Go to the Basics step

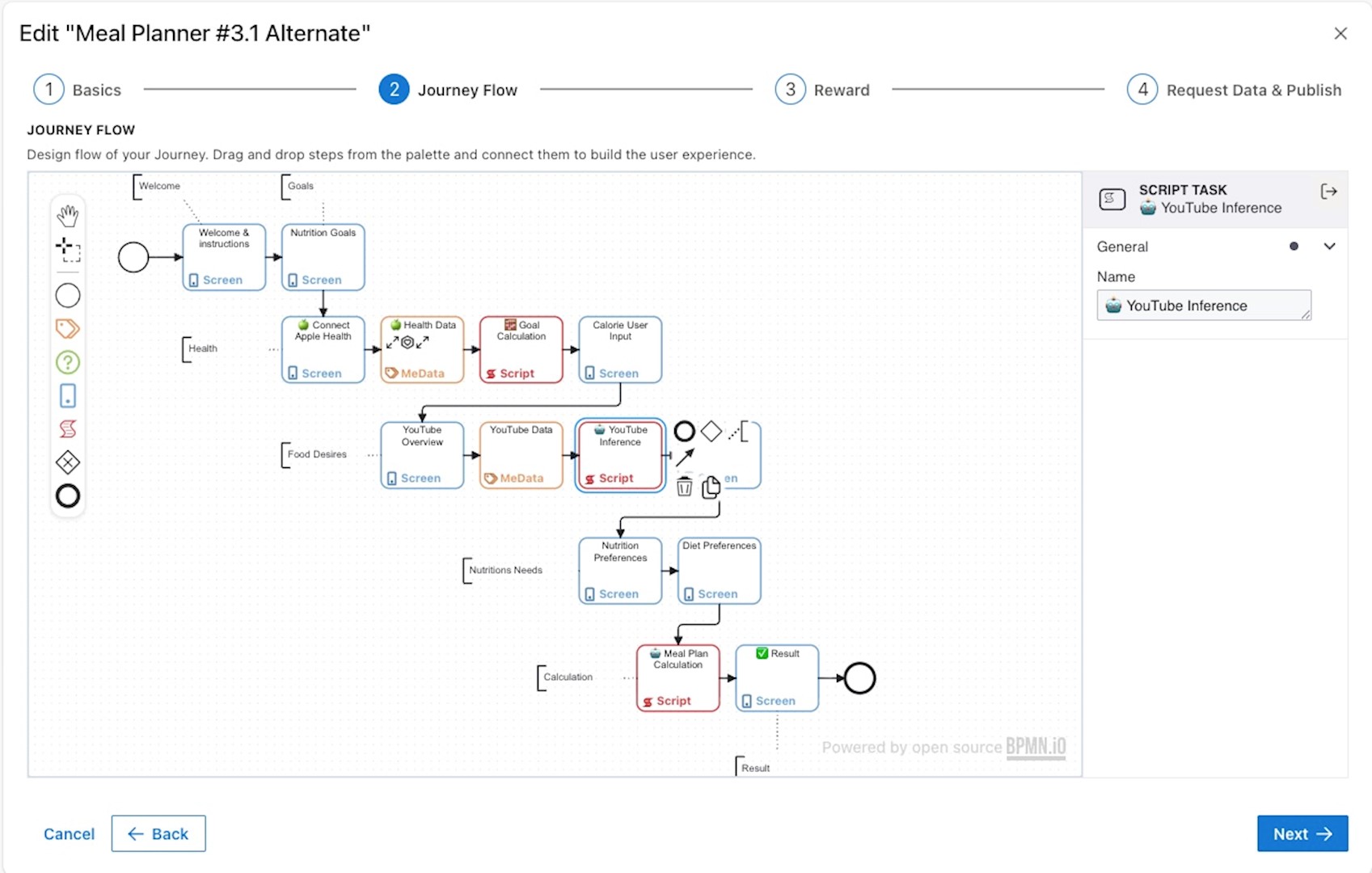point(78,90)
